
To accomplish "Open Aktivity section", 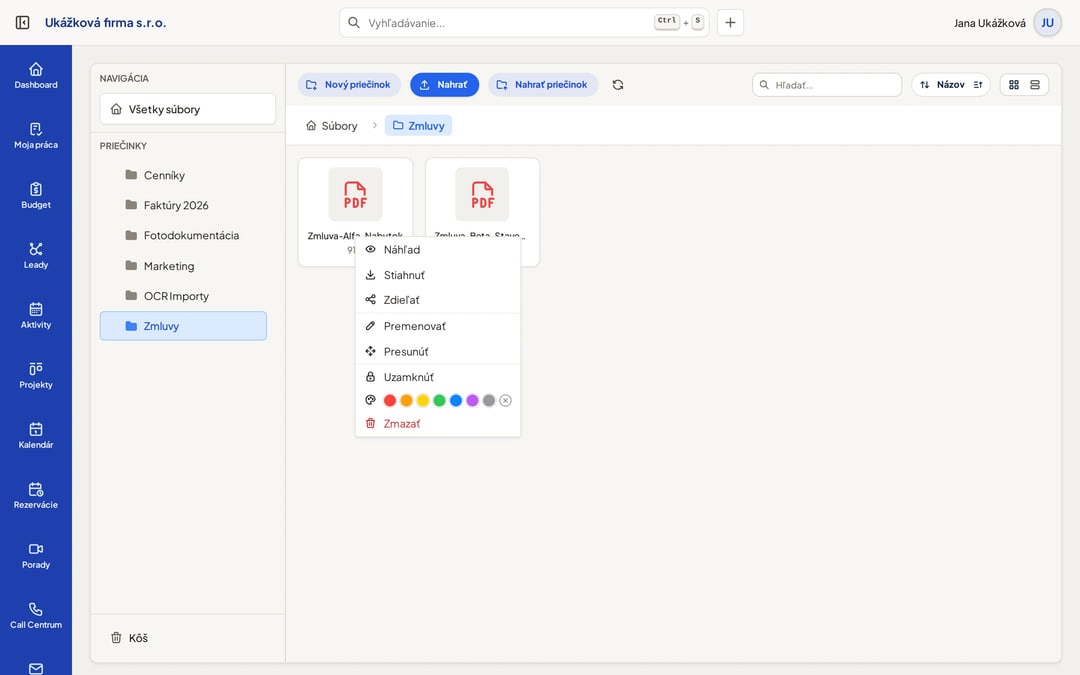I will (x=36, y=315).
